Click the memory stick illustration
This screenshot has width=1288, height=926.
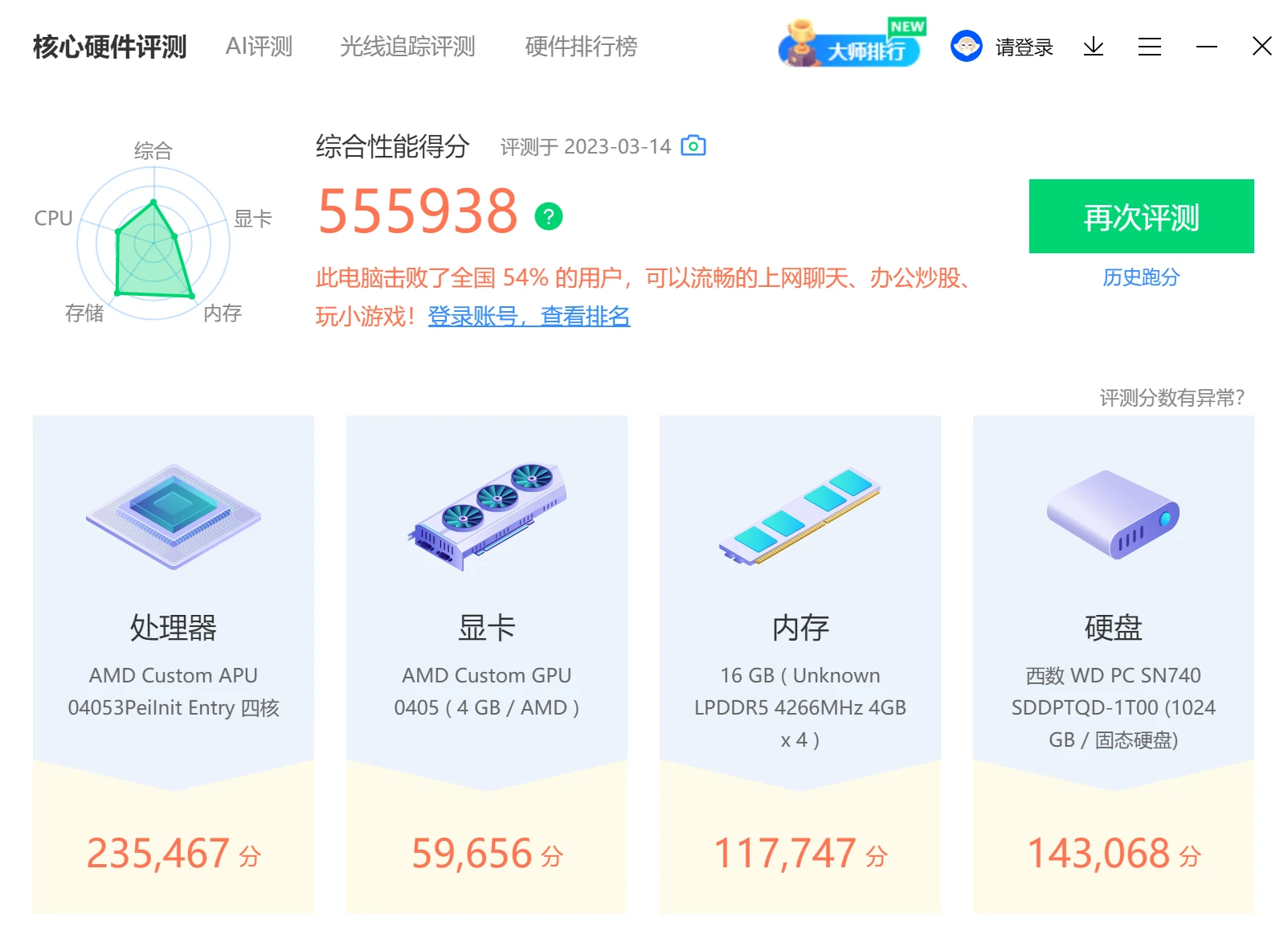[x=800, y=517]
